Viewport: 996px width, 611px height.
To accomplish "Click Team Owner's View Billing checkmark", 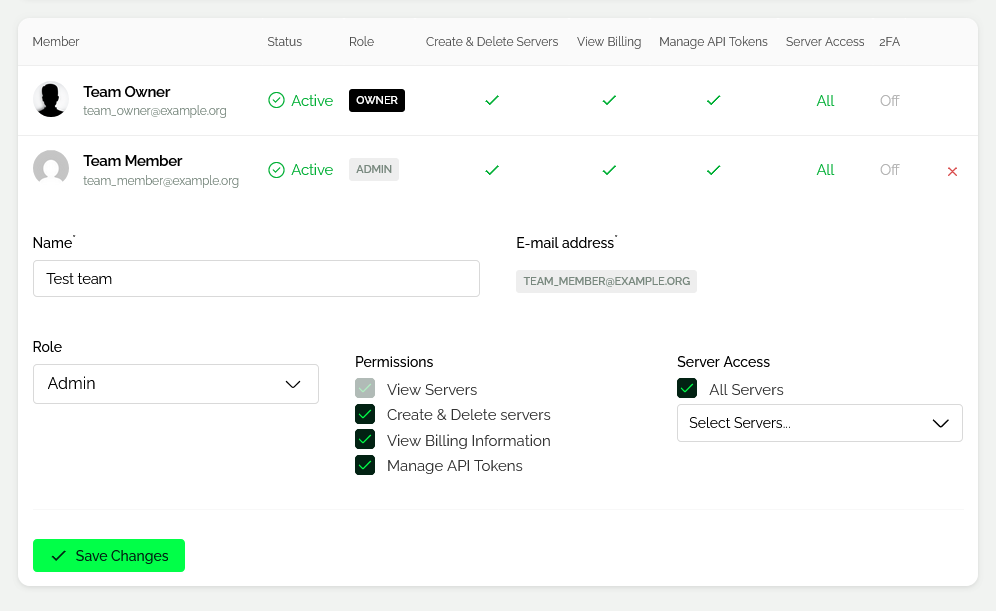I will point(609,100).
